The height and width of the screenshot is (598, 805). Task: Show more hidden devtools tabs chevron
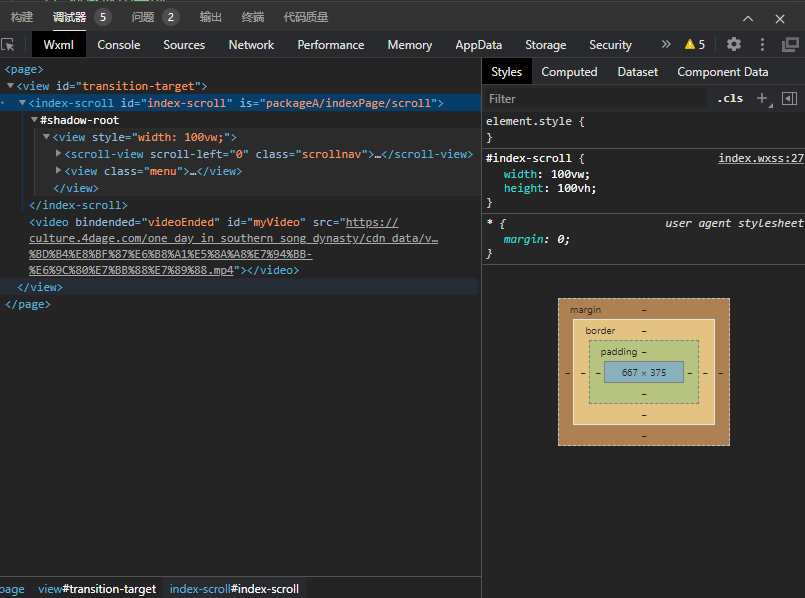click(x=666, y=45)
